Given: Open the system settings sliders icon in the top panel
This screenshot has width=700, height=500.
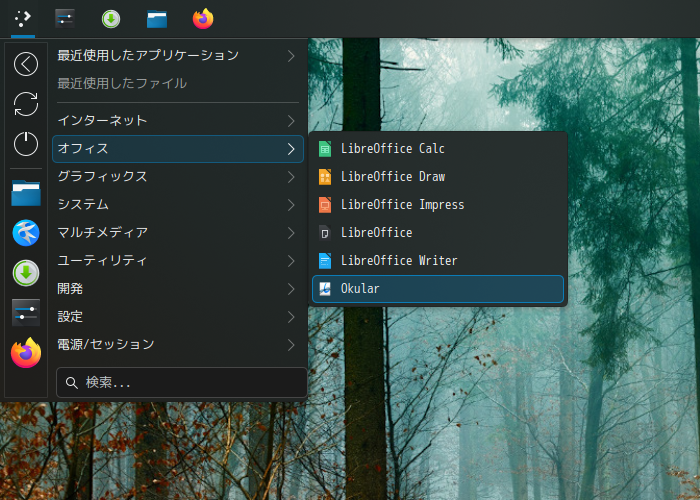Looking at the screenshot, I should 65,19.
